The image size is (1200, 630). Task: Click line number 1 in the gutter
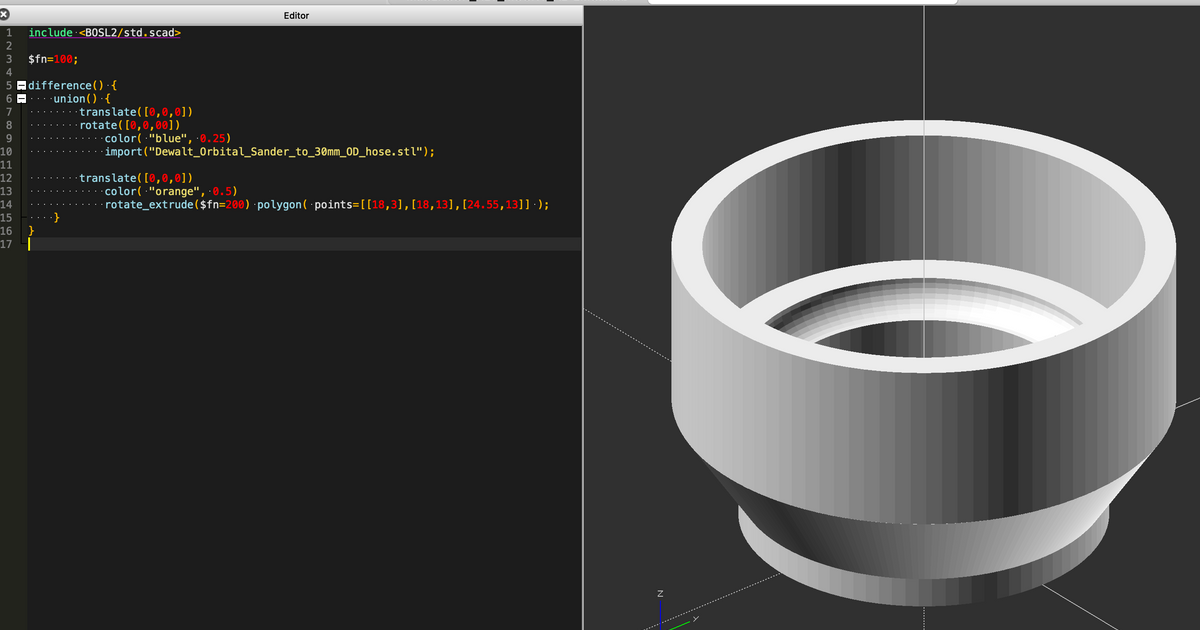tap(8, 32)
